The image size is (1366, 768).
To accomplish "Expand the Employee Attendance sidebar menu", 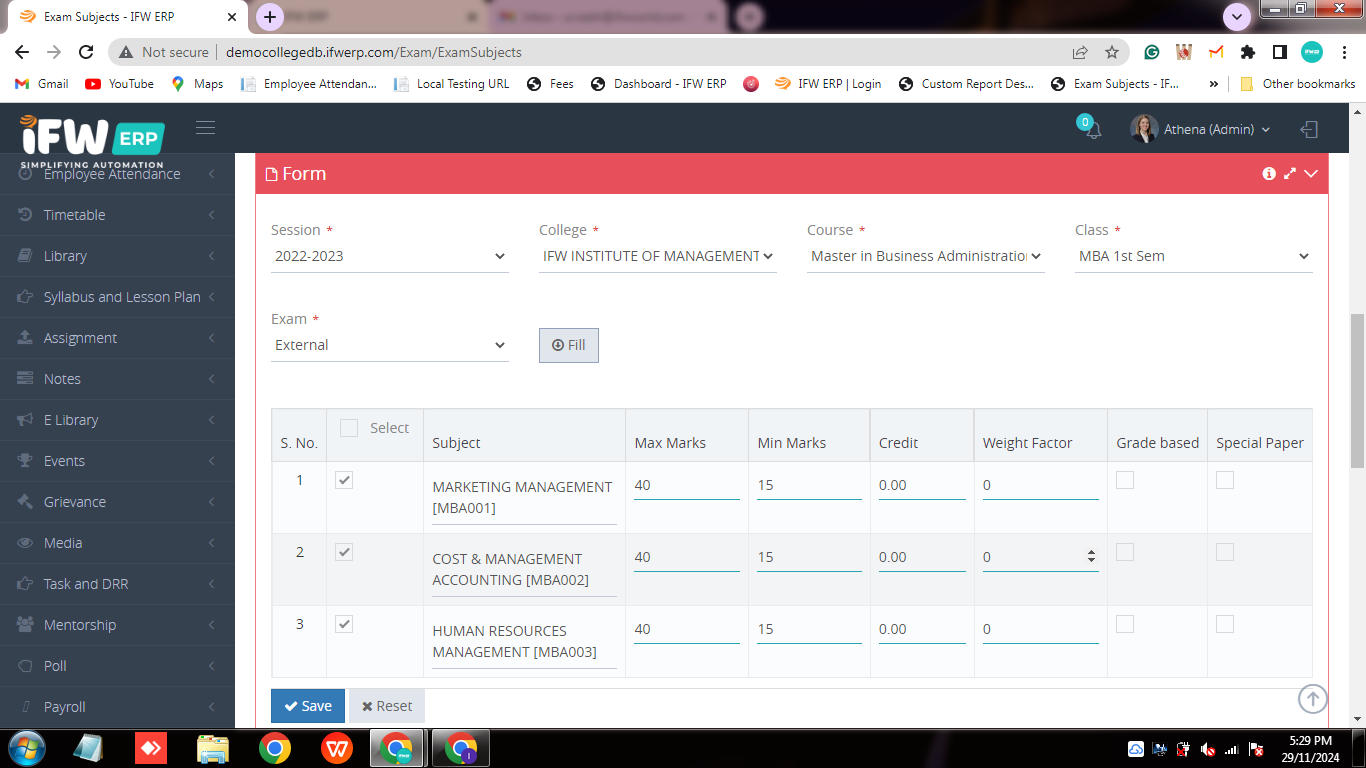I will 117,173.
